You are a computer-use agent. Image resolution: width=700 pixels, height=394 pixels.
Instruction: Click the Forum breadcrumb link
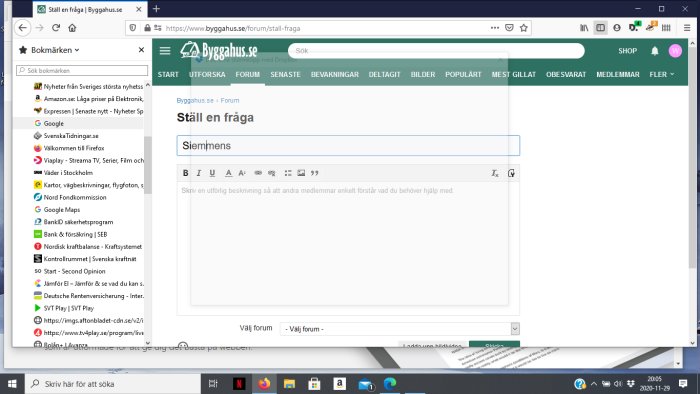tap(230, 100)
